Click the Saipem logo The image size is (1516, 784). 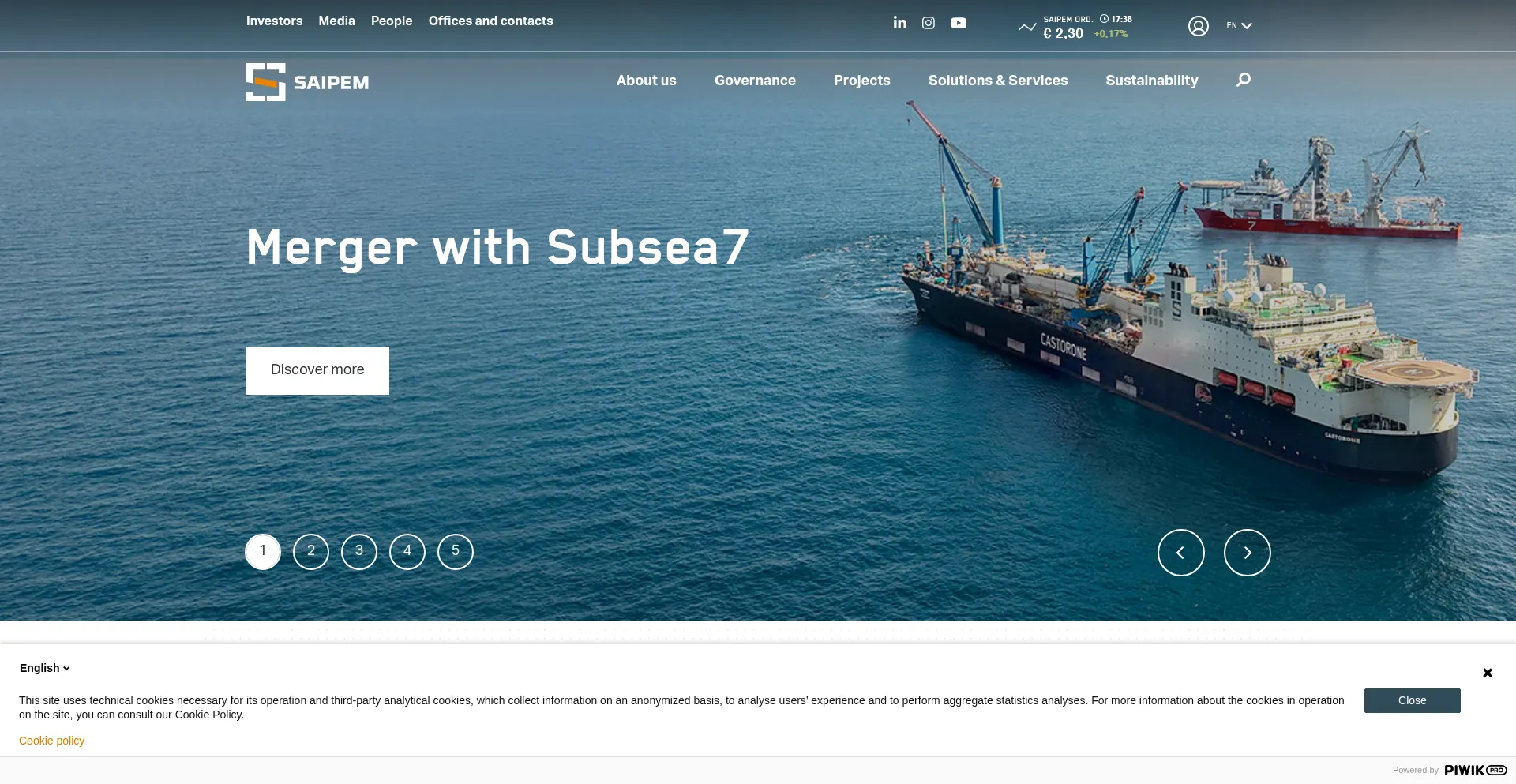coord(307,82)
